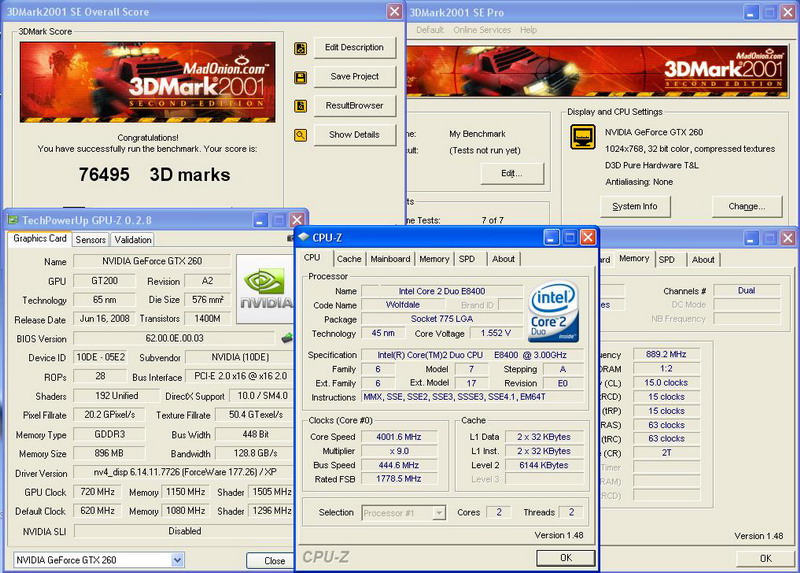Click the Channels # Dual value
The height and width of the screenshot is (573, 800).
click(x=746, y=291)
